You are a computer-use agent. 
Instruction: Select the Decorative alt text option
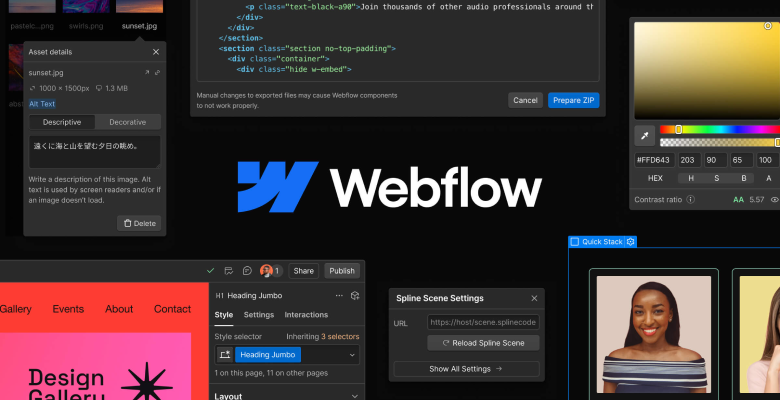[x=127, y=122]
